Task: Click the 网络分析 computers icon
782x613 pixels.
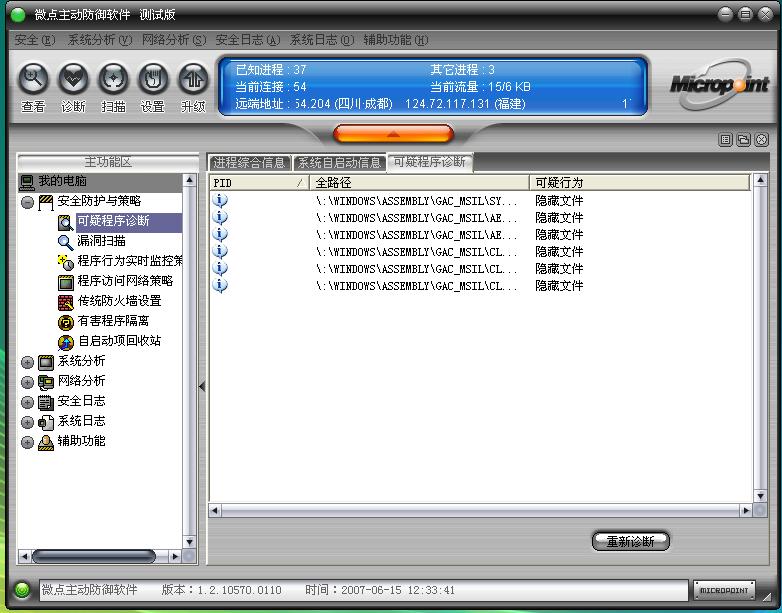Action: (x=46, y=382)
